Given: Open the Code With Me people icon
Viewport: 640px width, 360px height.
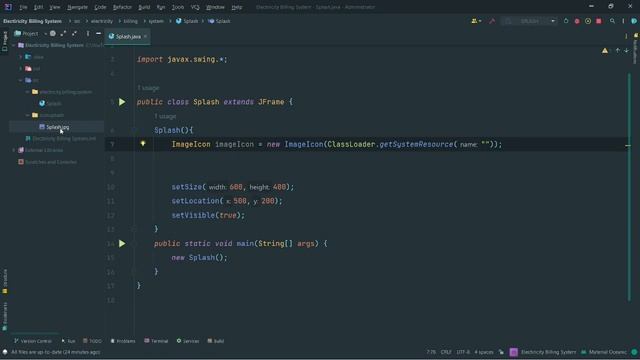Looking at the screenshot, I should [x=476, y=21].
